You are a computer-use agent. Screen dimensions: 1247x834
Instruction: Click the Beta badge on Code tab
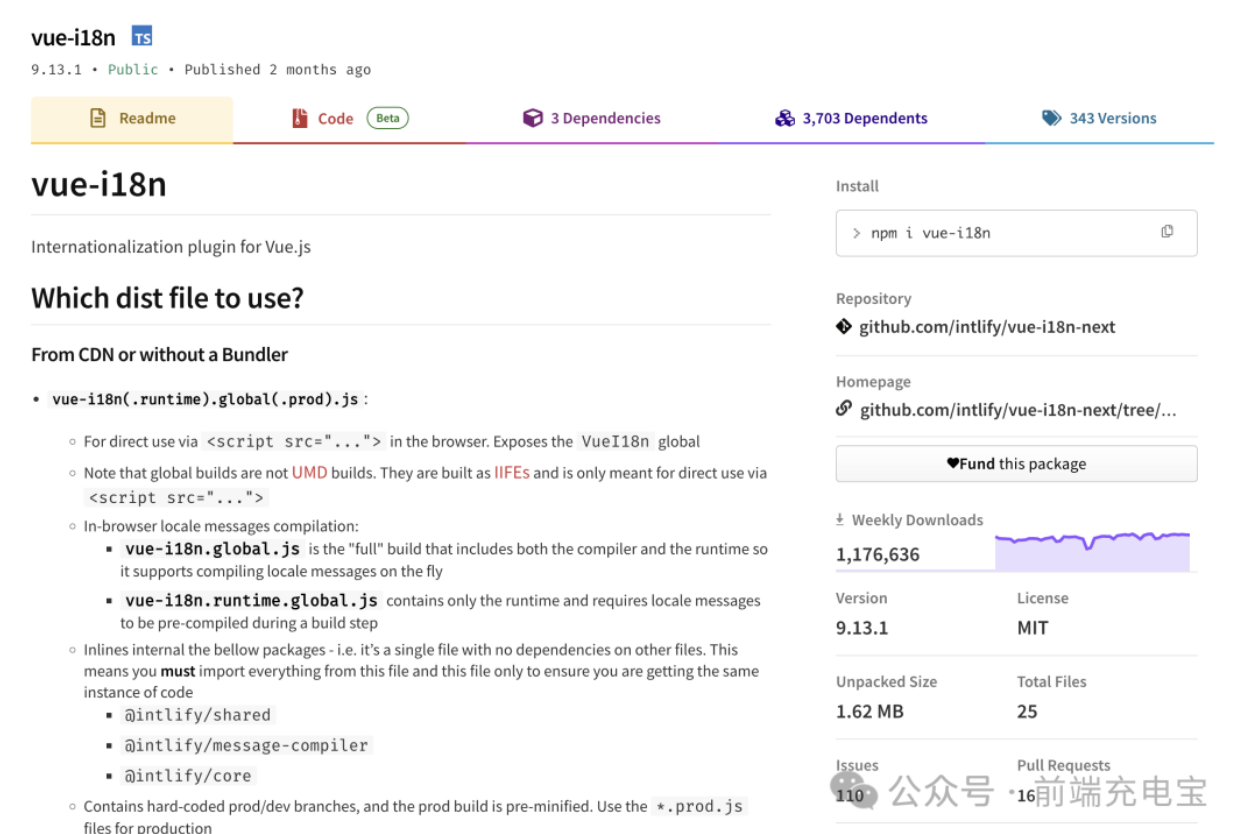pyautogui.click(x=388, y=118)
